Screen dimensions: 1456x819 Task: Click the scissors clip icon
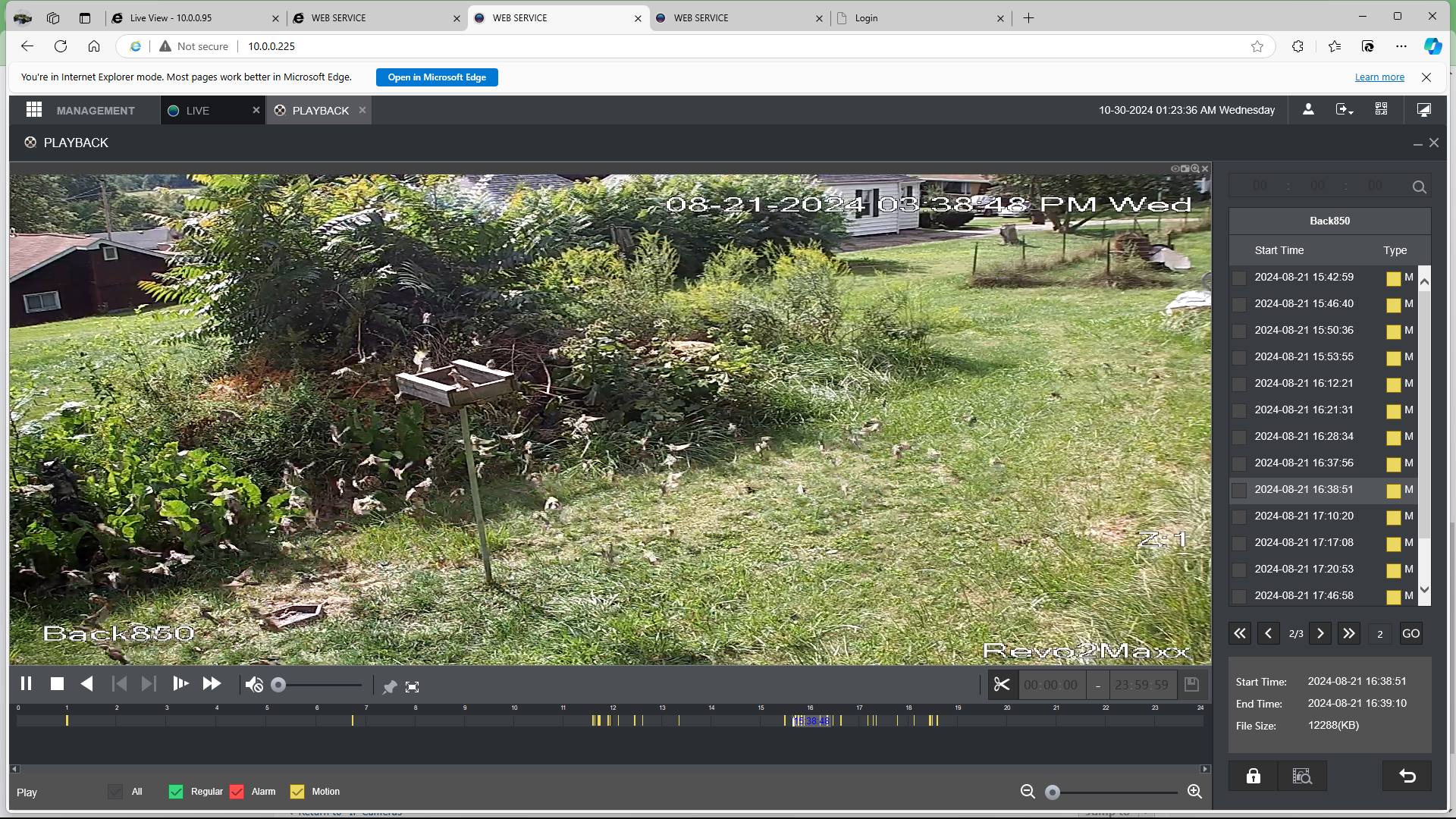(x=1002, y=685)
